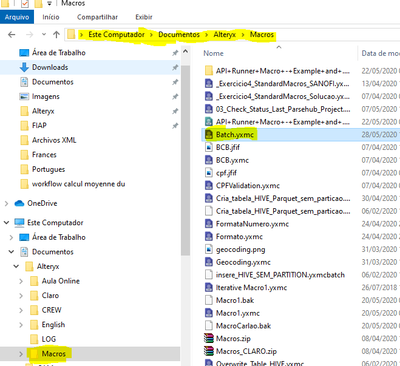Select CPFValidation.yxmc file icon

(209, 185)
